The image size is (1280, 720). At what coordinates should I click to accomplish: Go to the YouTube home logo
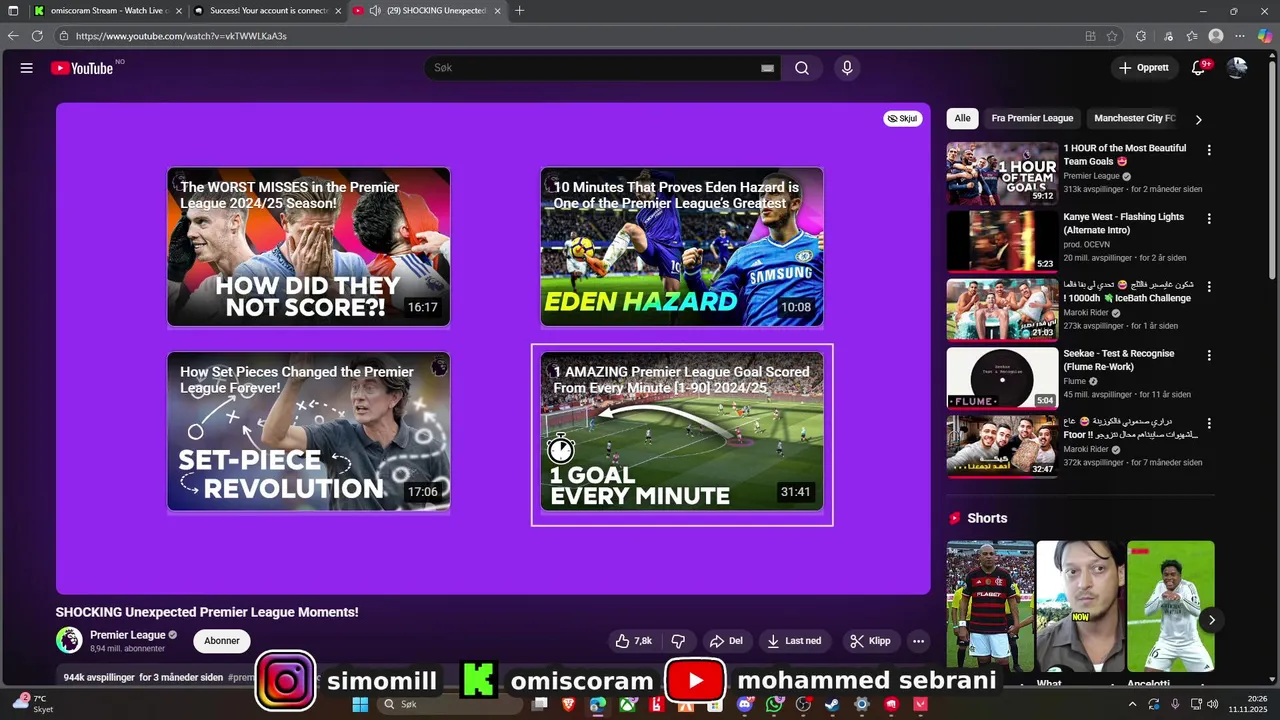click(82, 68)
